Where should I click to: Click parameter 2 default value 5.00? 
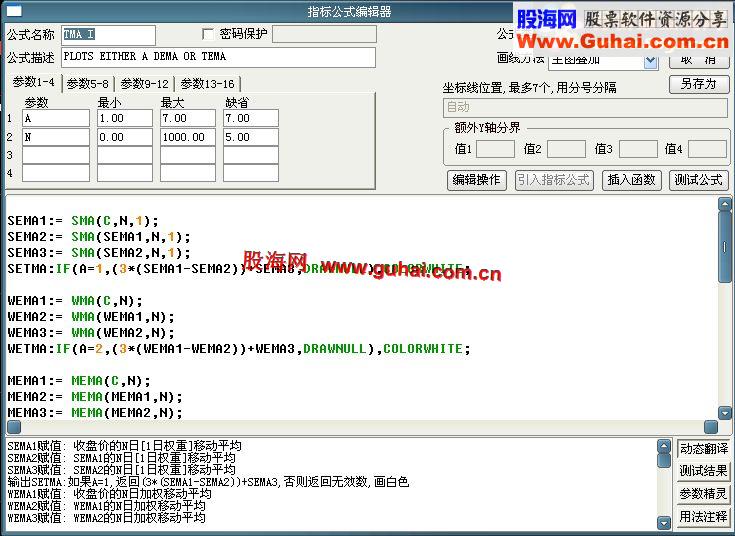[251, 137]
